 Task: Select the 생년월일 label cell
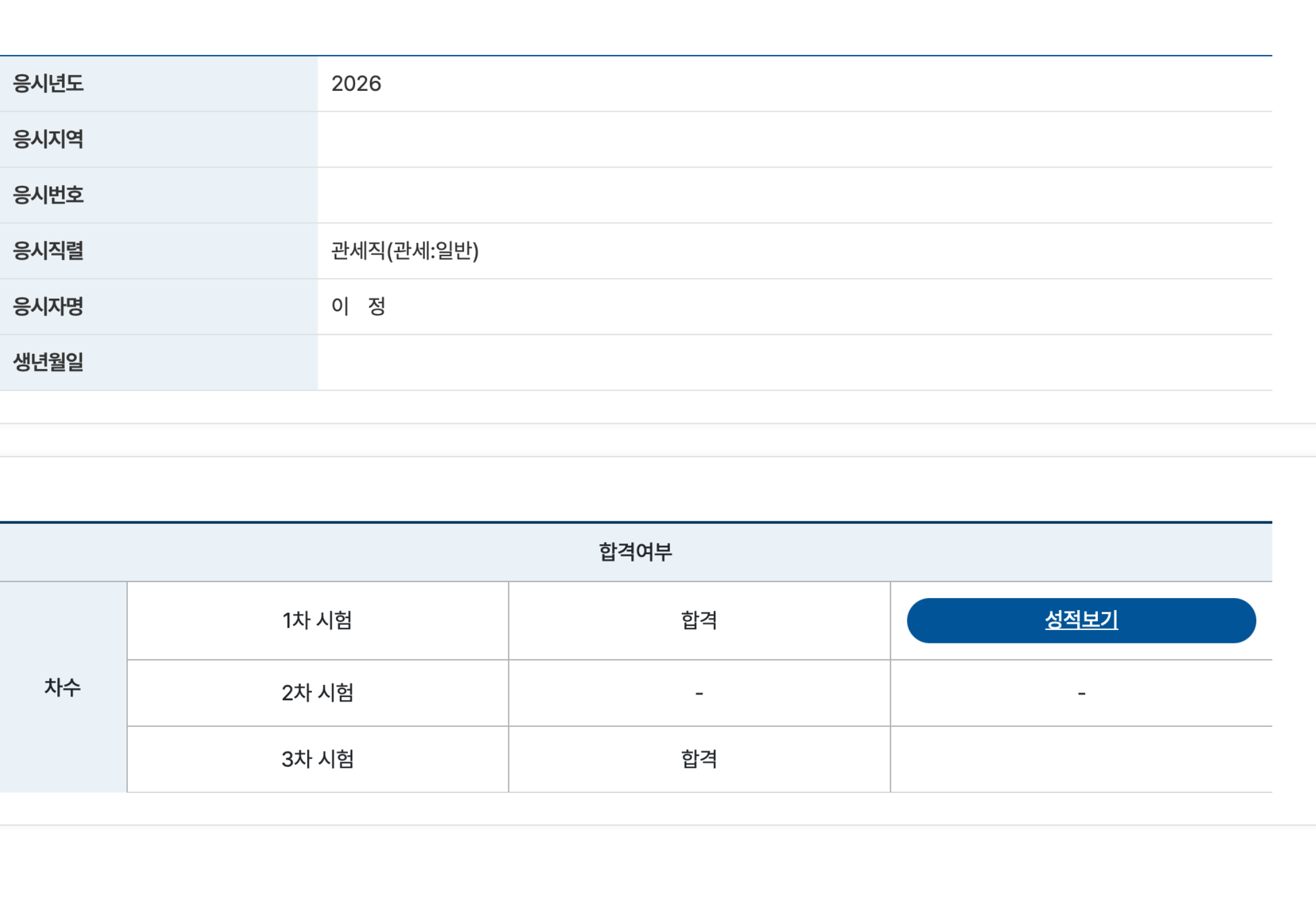click(x=159, y=362)
